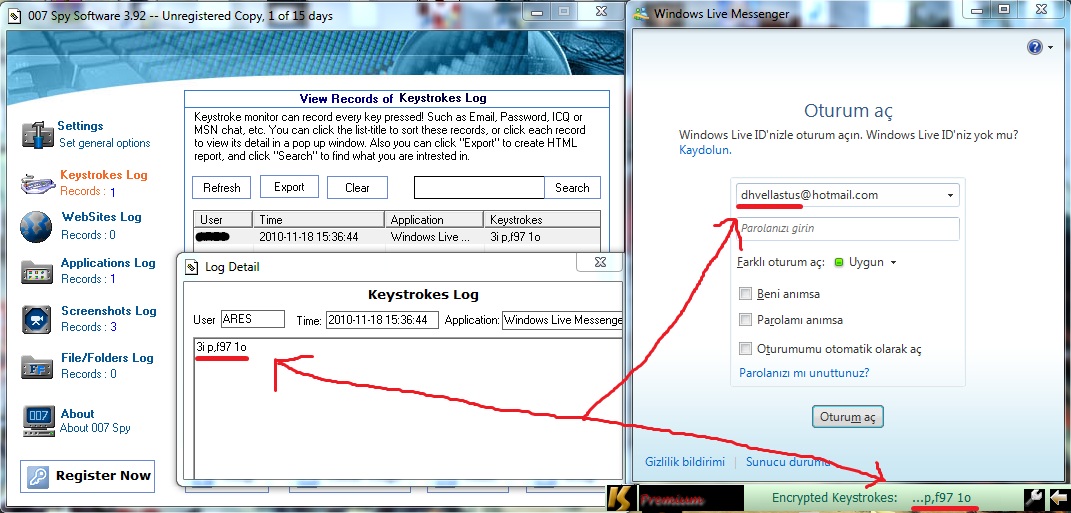Screen dimensions: 1071x513
Task: Open the 'Gizlilik bildirimi' link
Action: tap(684, 462)
